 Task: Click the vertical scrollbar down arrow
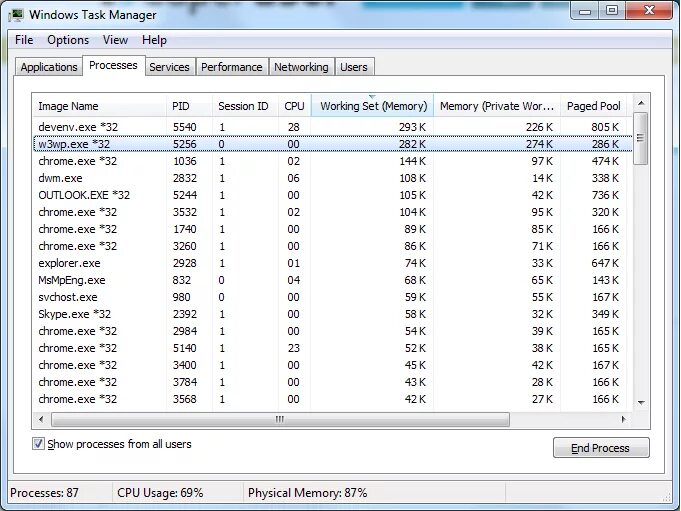[x=641, y=402]
